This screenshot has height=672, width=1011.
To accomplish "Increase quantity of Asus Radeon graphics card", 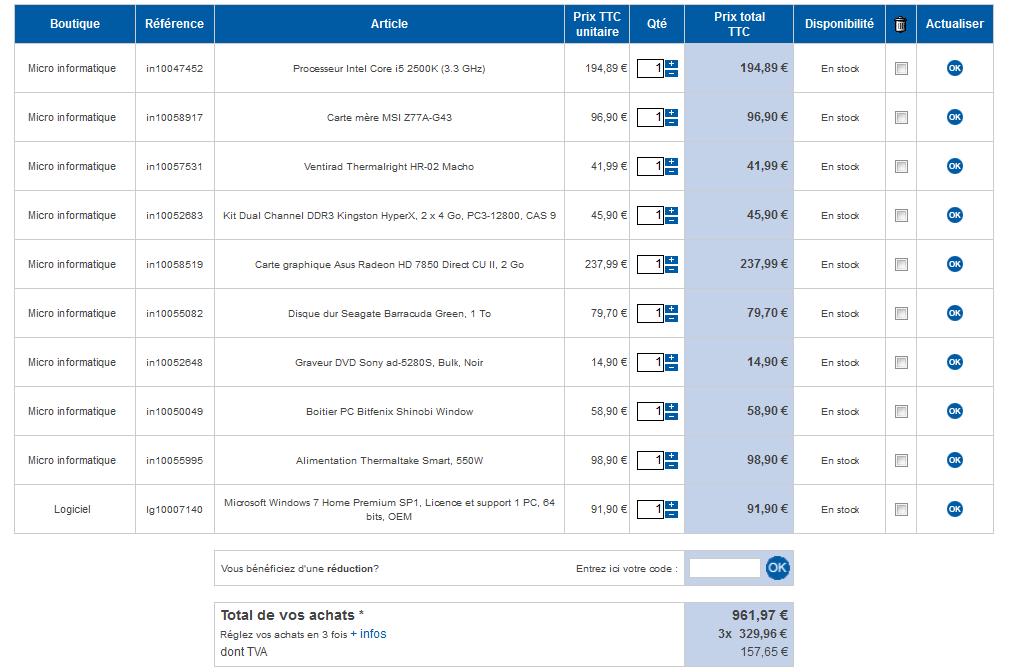I will (x=671, y=259).
